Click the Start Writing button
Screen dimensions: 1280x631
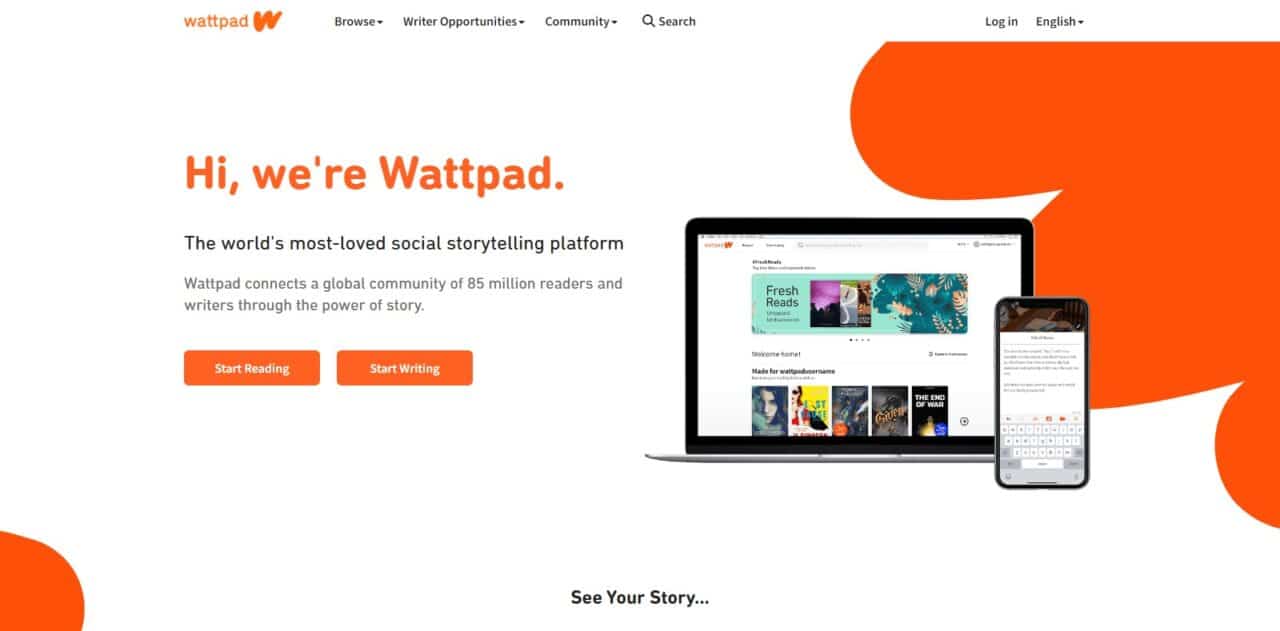click(405, 368)
